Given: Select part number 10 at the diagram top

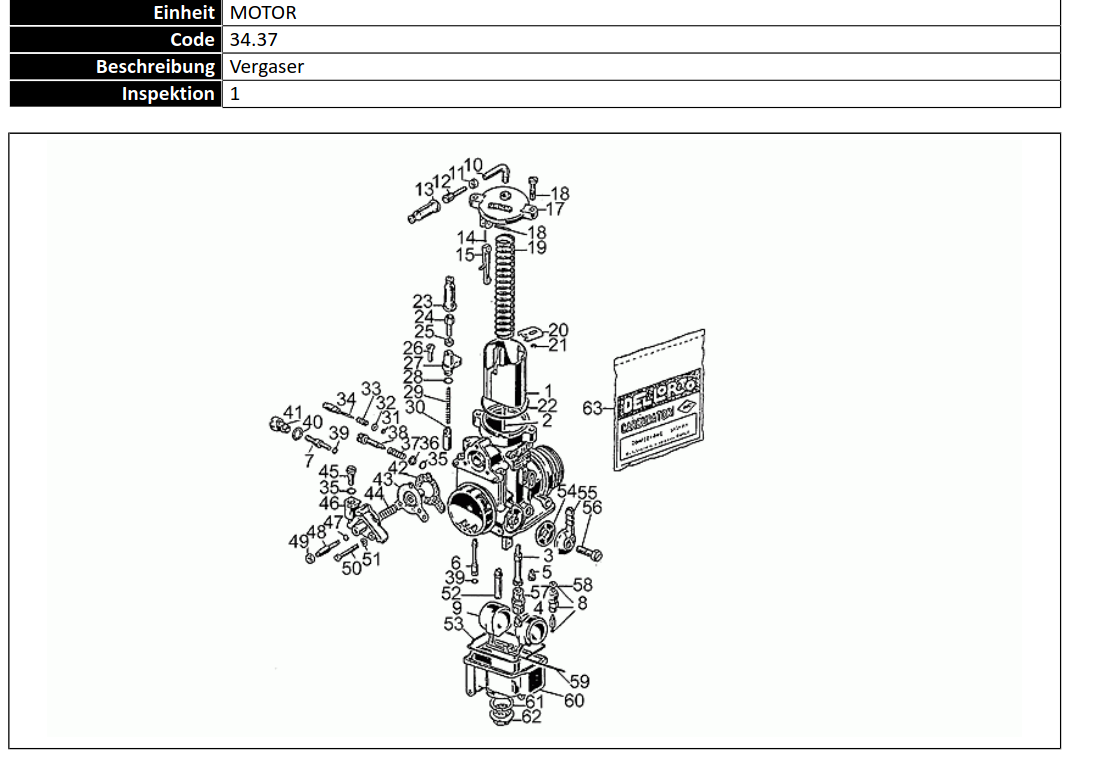Looking at the screenshot, I should click(473, 165).
